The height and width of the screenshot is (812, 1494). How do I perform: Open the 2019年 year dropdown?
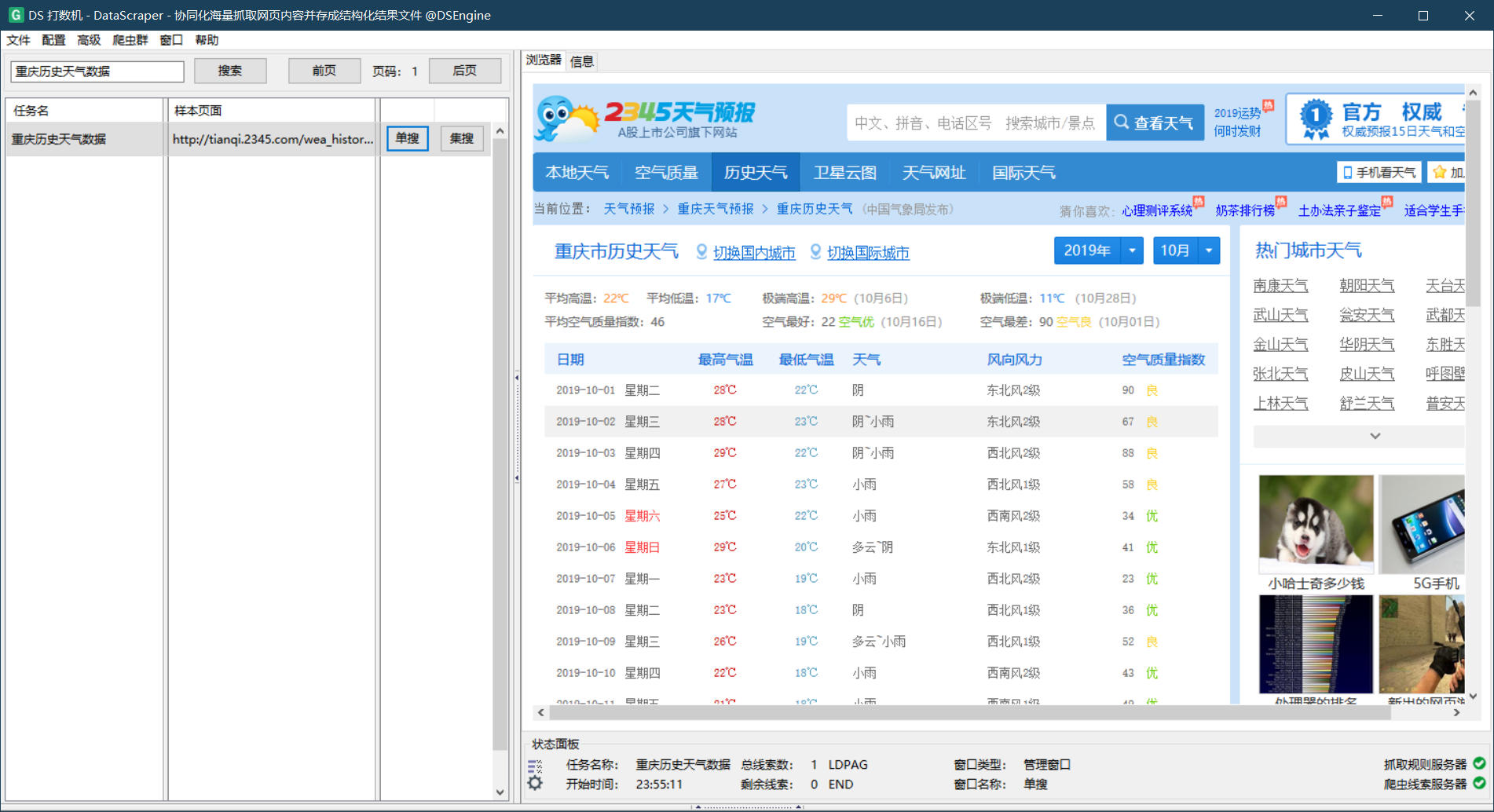pos(1131,250)
